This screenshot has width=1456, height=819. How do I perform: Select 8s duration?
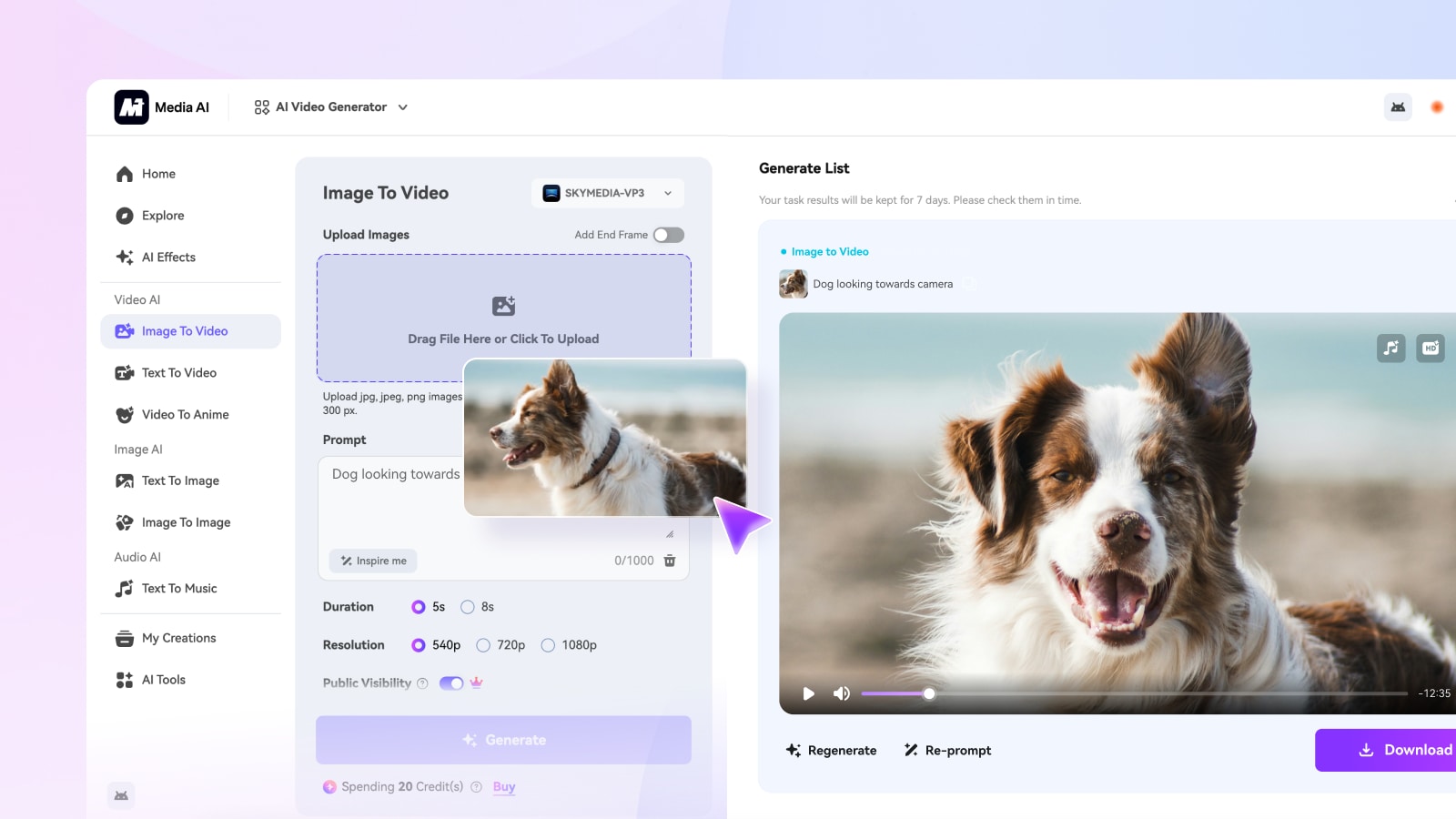[477, 607]
